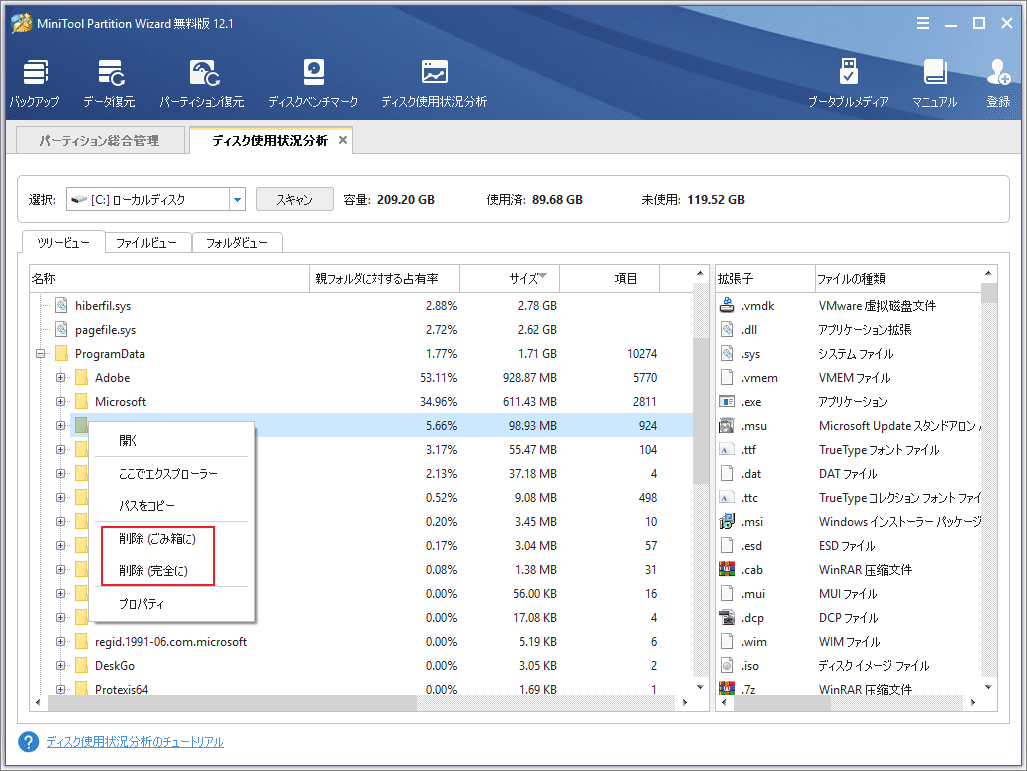
Task: Close the ディスク使用状況分析 tab
Action: click(343, 140)
